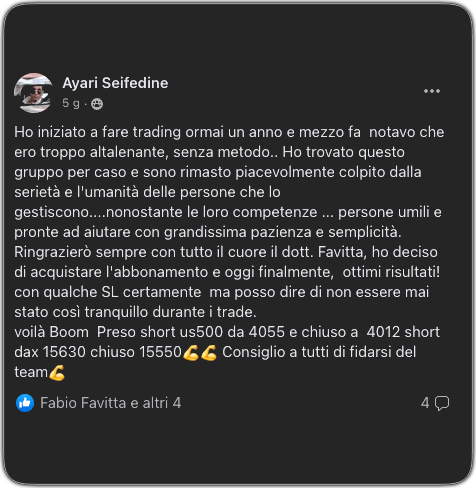476x488 pixels.
Task: Click the comment speech bubble icon
Action: (442, 403)
